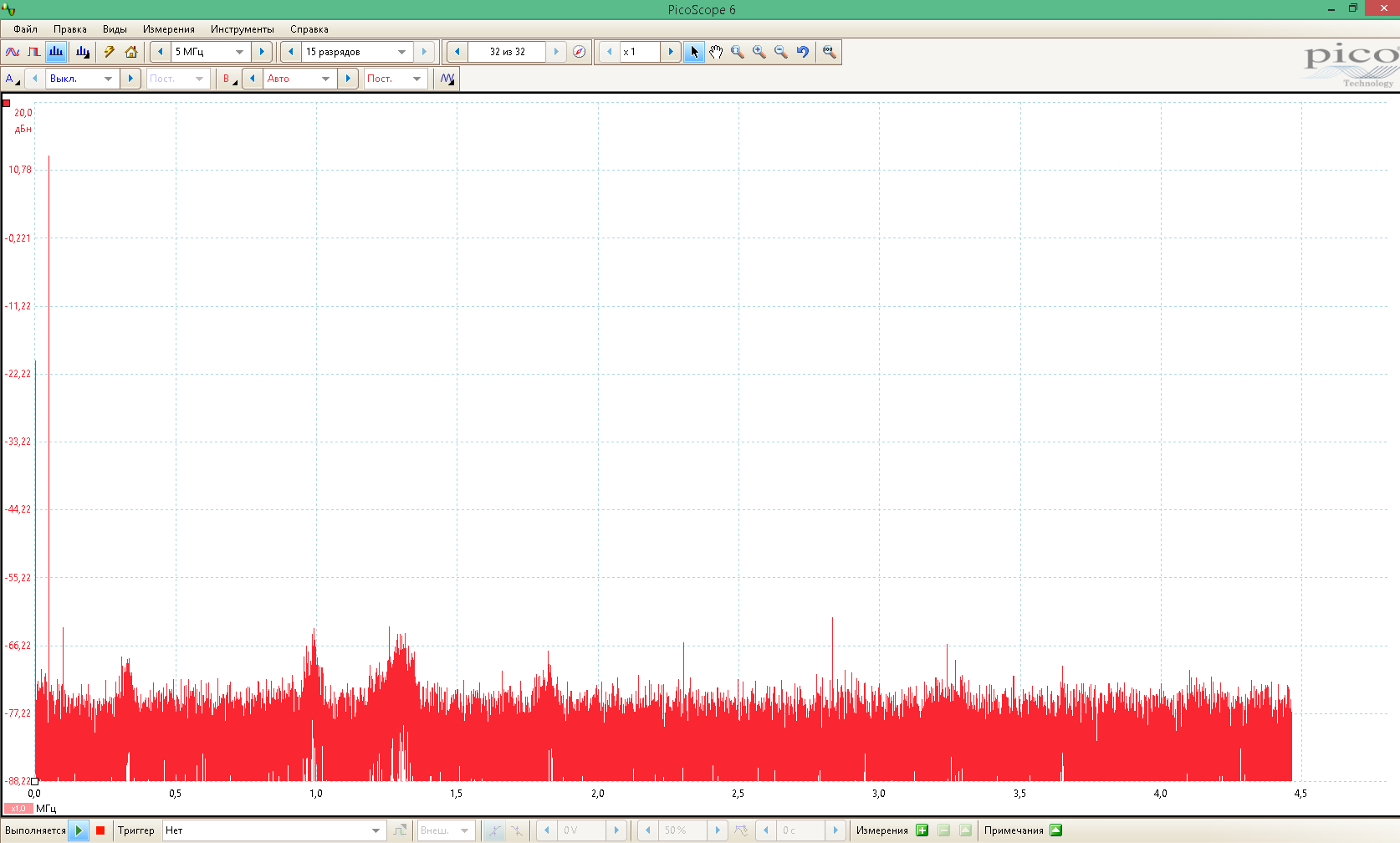Select the arrow pointer tool
Screen dimensions: 1400x843
click(694, 52)
